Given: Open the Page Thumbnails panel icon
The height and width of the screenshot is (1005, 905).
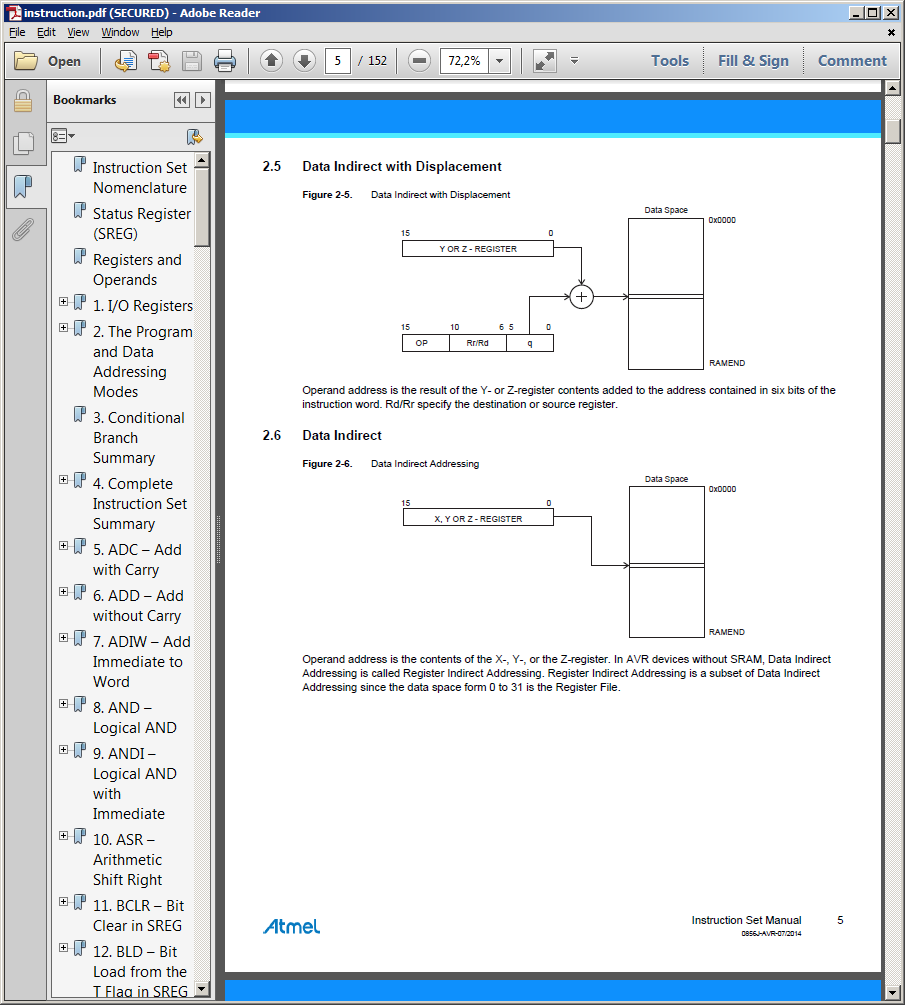Looking at the screenshot, I should (23, 143).
